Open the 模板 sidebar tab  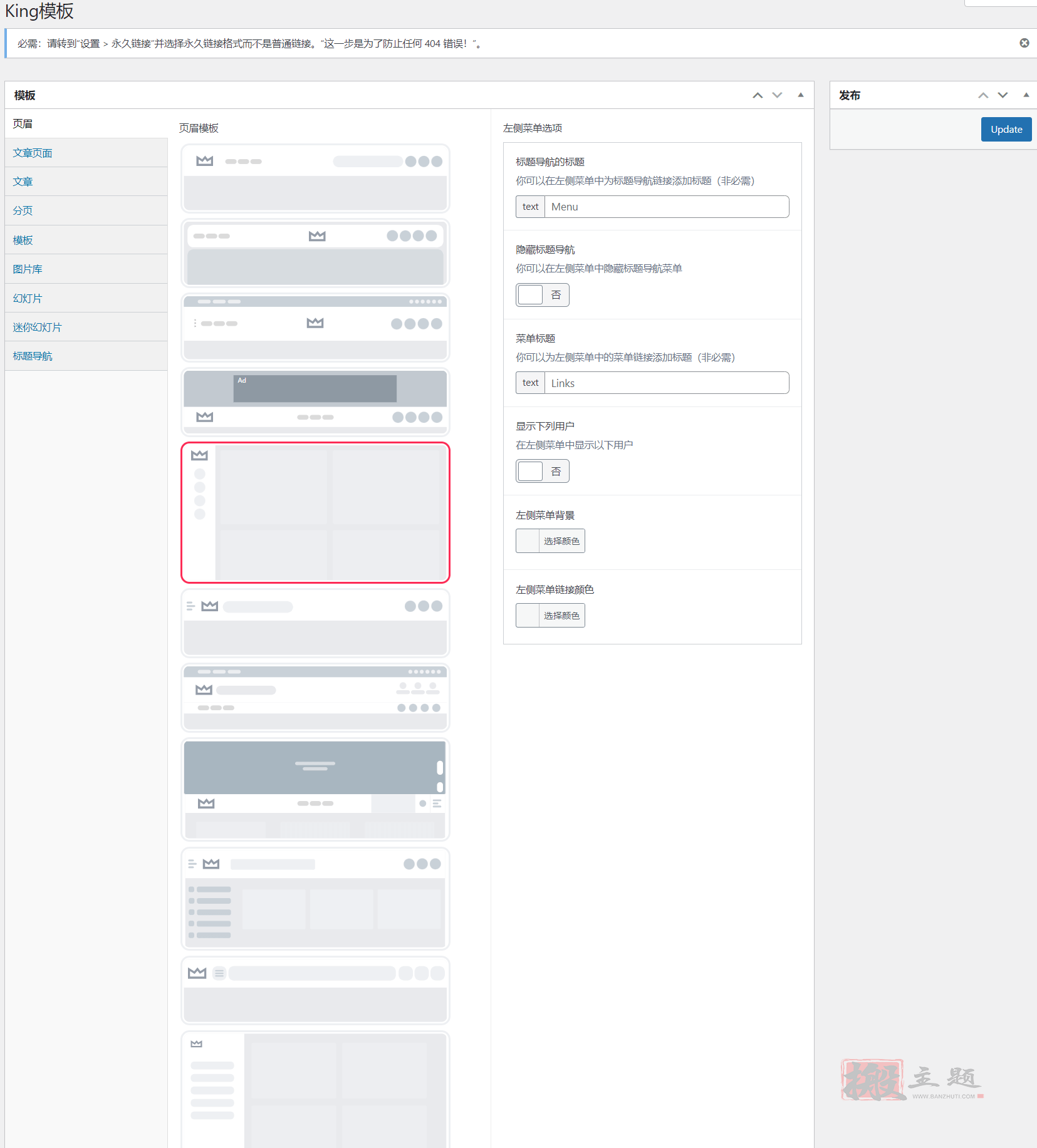tap(86, 240)
